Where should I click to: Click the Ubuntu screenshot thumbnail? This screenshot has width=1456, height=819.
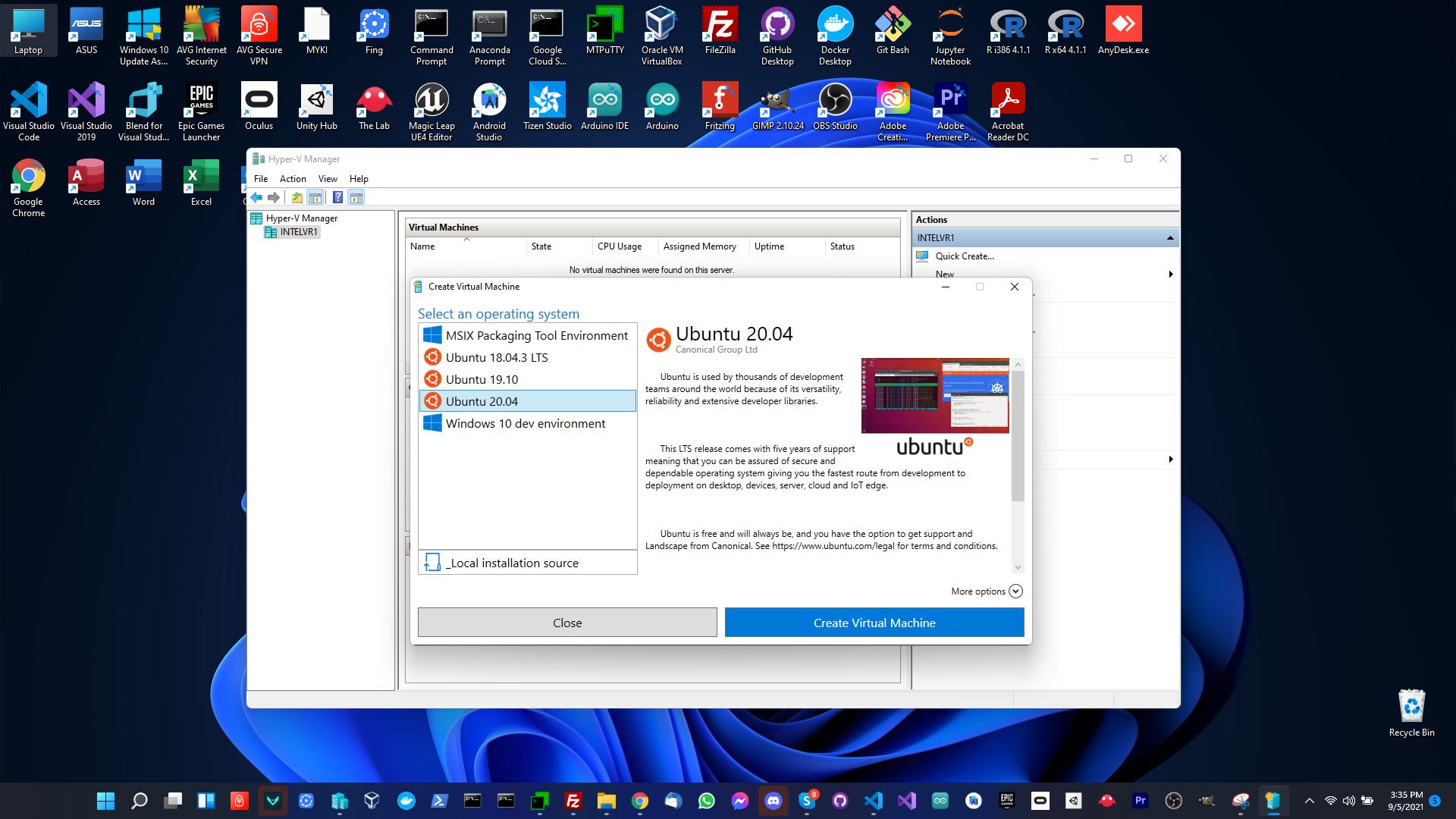click(x=935, y=396)
